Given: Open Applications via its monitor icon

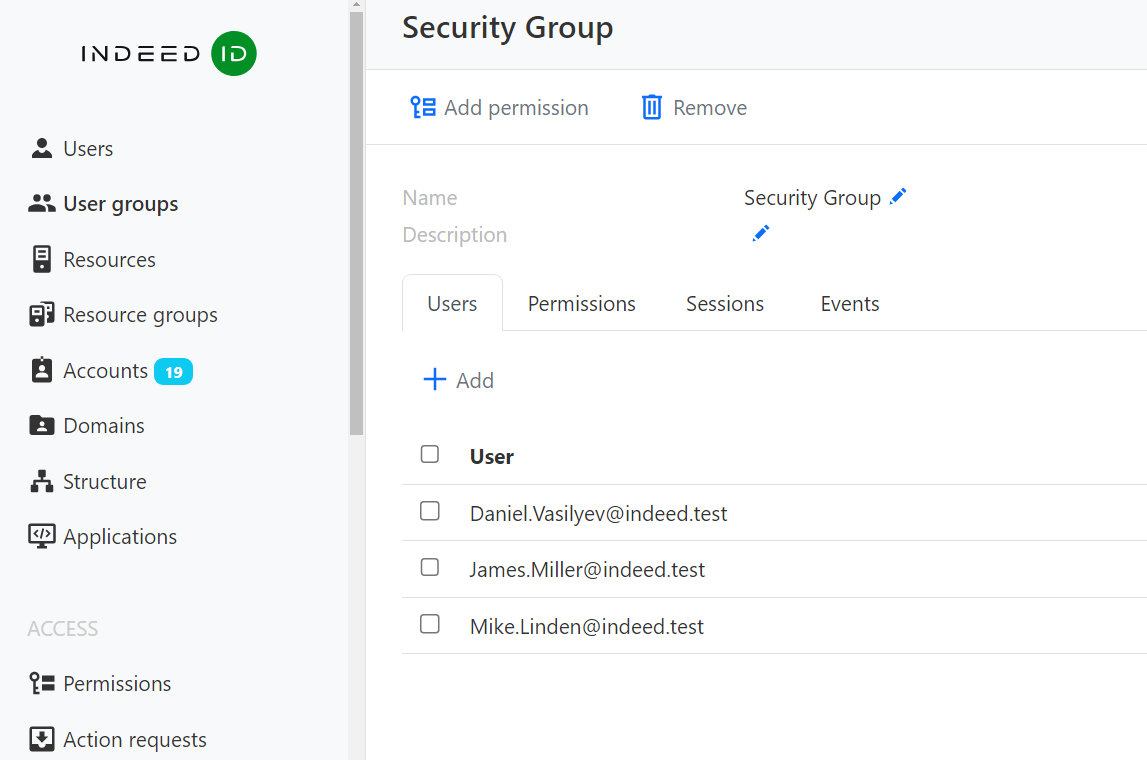Looking at the screenshot, I should pos(41,537).
